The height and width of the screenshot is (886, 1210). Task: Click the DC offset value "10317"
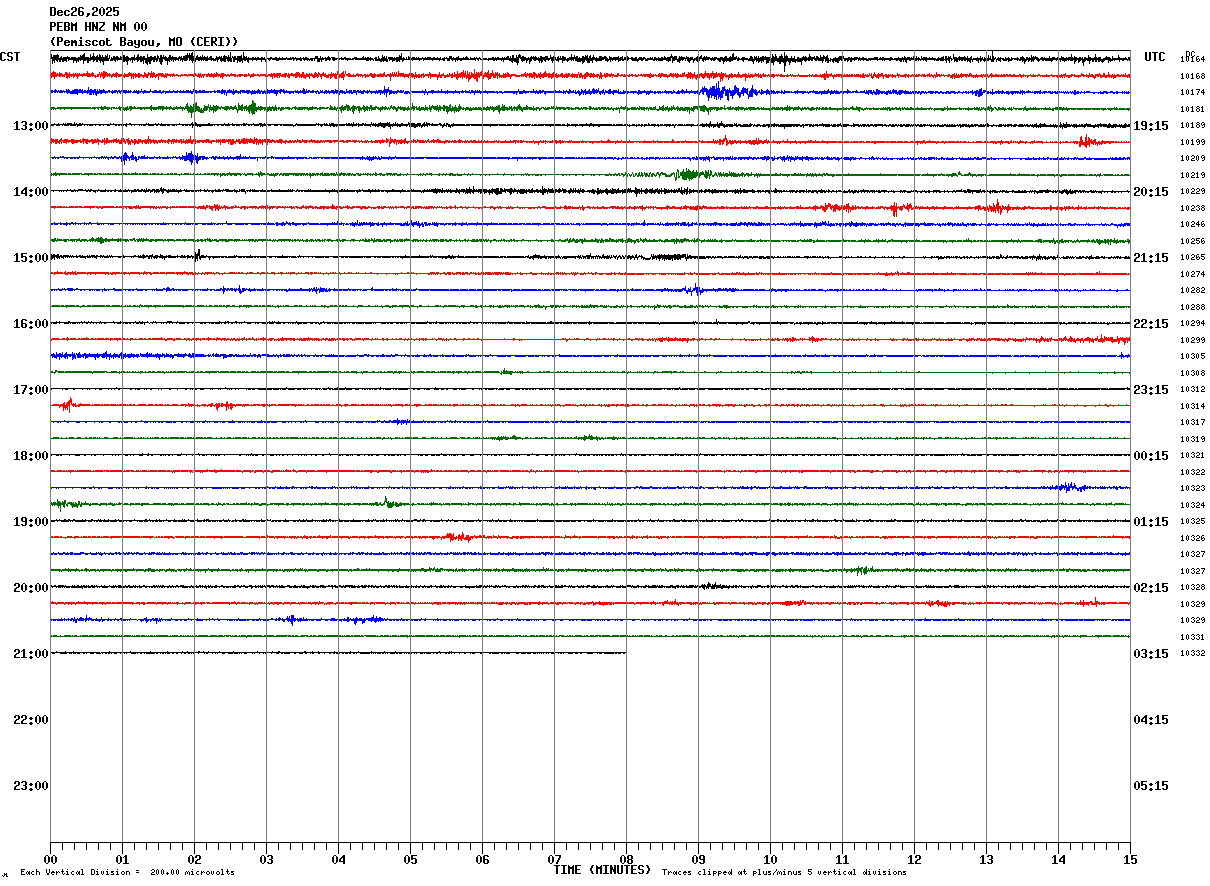point(1193,423)
